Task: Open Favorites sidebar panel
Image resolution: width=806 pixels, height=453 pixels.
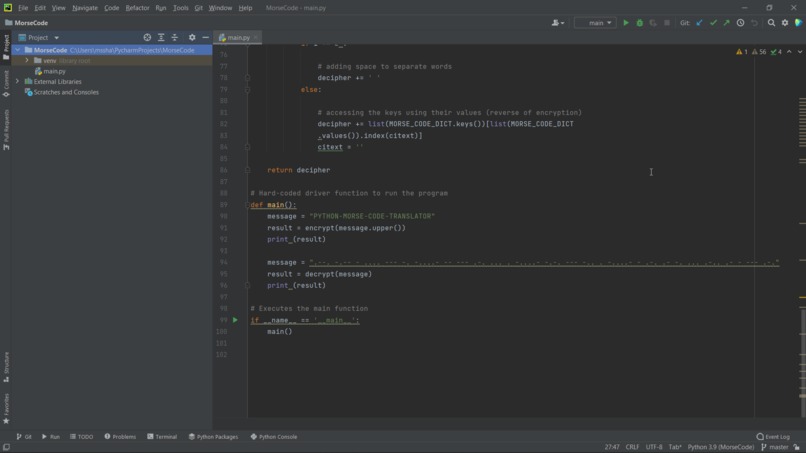Action: point(6,409)
